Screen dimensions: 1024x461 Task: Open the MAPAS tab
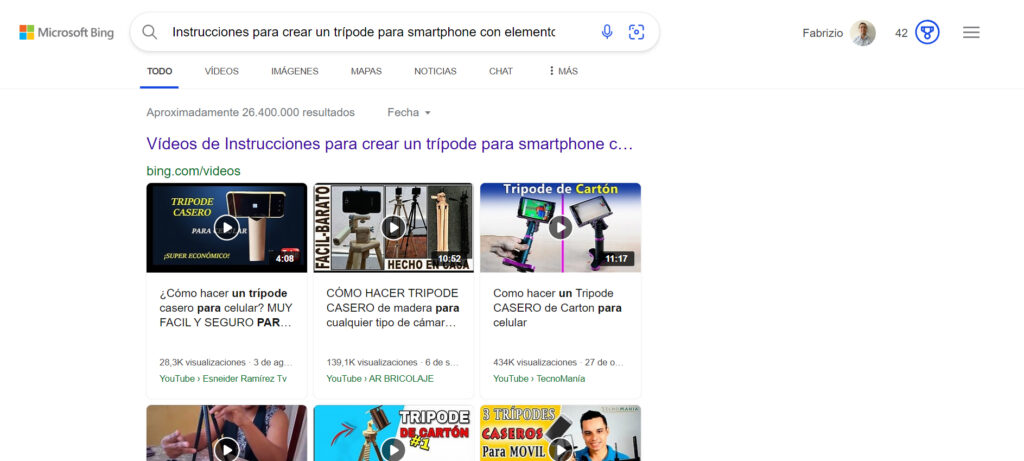[366, 71]
